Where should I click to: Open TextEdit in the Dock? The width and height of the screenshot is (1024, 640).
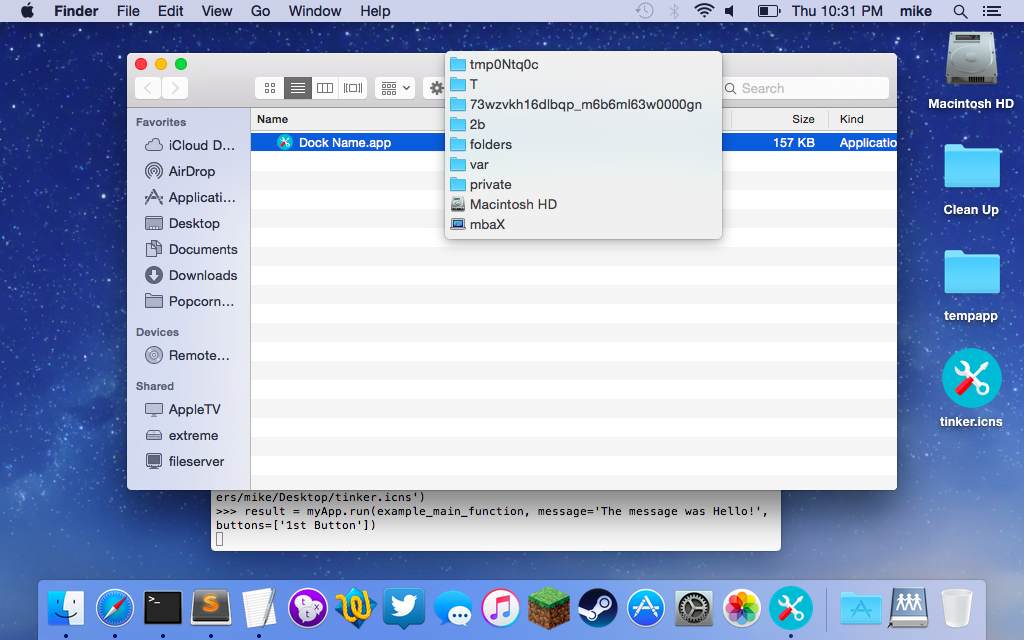pos(259,608)
